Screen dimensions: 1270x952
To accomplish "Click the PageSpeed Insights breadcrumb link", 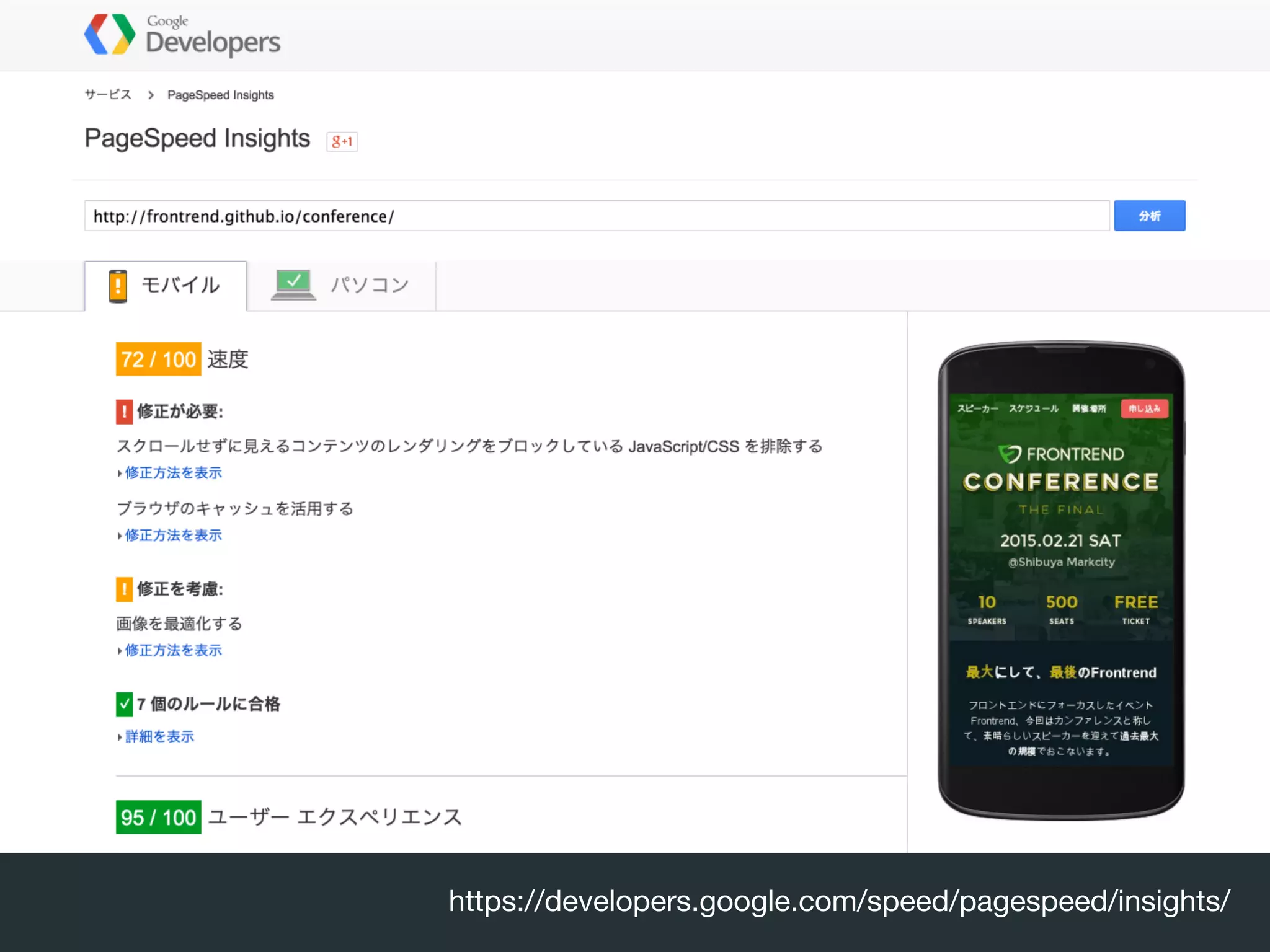I will (x=221, y=95).
